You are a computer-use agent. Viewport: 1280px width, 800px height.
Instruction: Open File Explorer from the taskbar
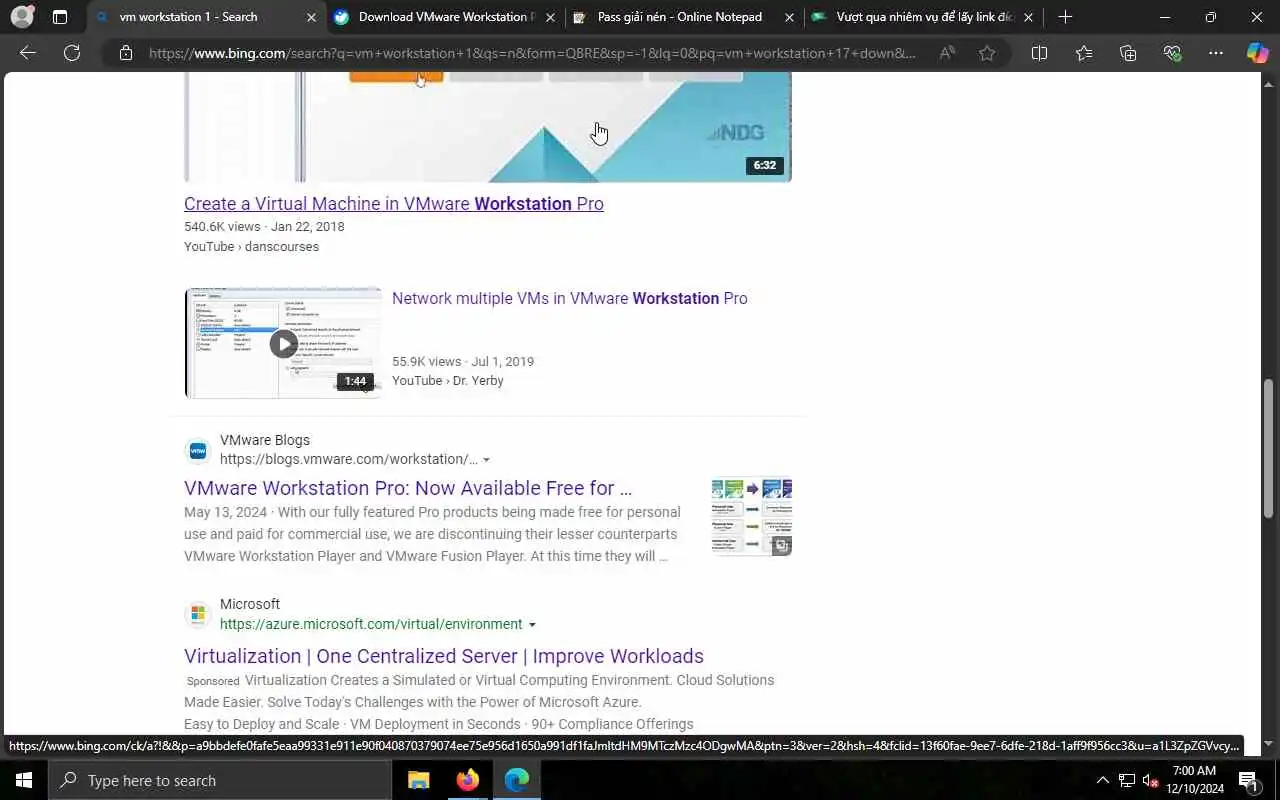click(418, 780)
